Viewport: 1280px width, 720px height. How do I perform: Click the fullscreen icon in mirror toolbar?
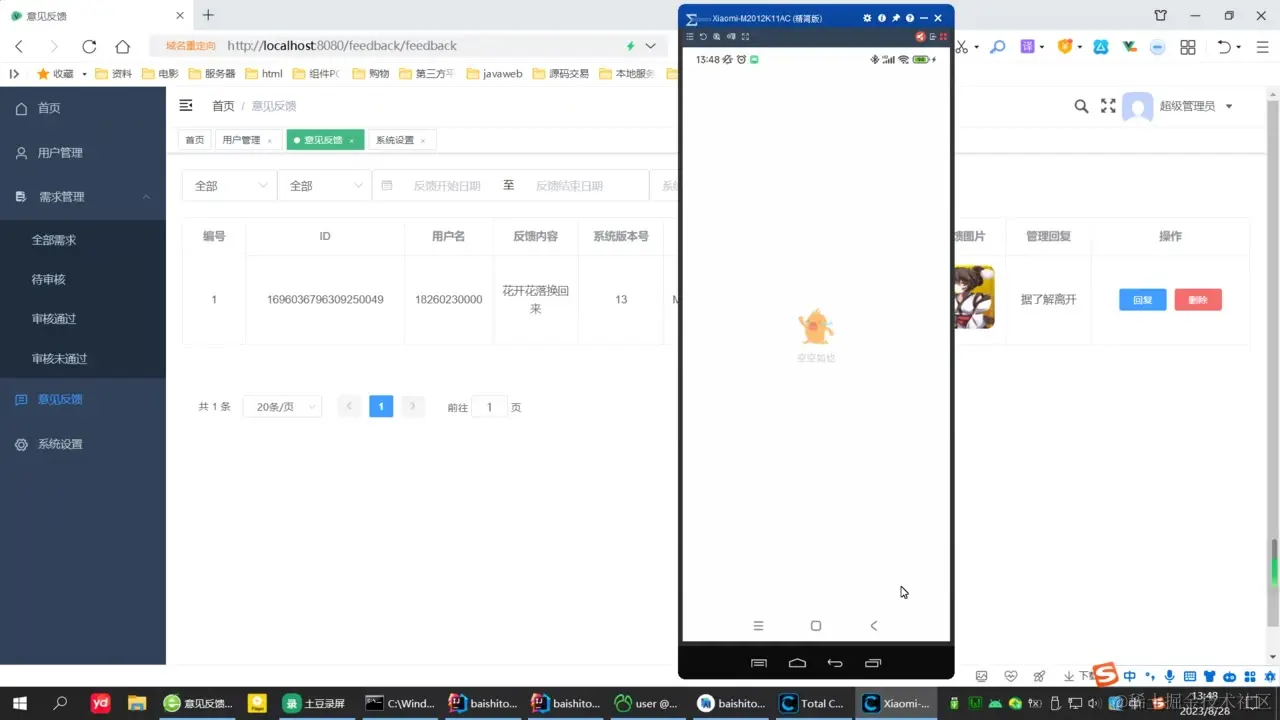(x=745, y=37)
